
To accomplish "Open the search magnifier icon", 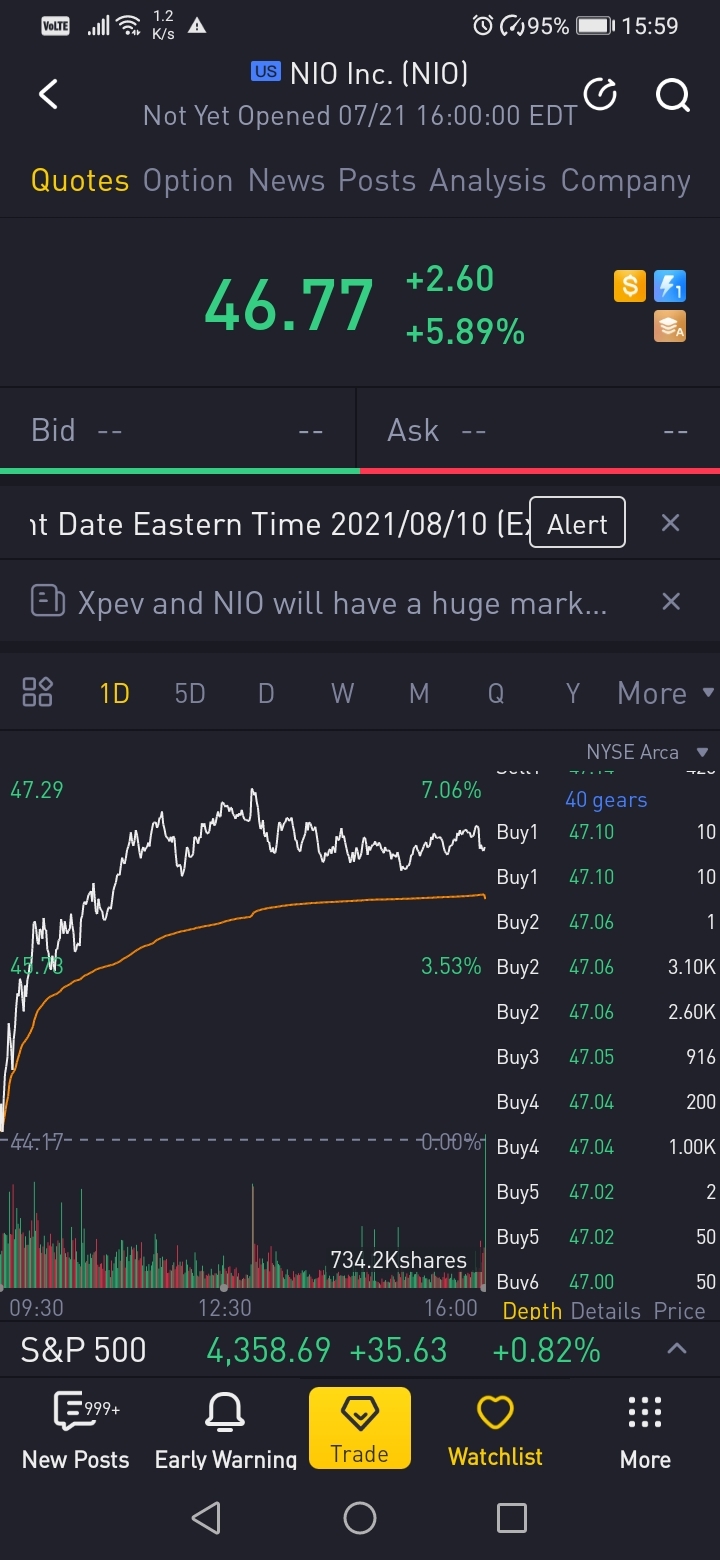I will click(x=673, y=96).
